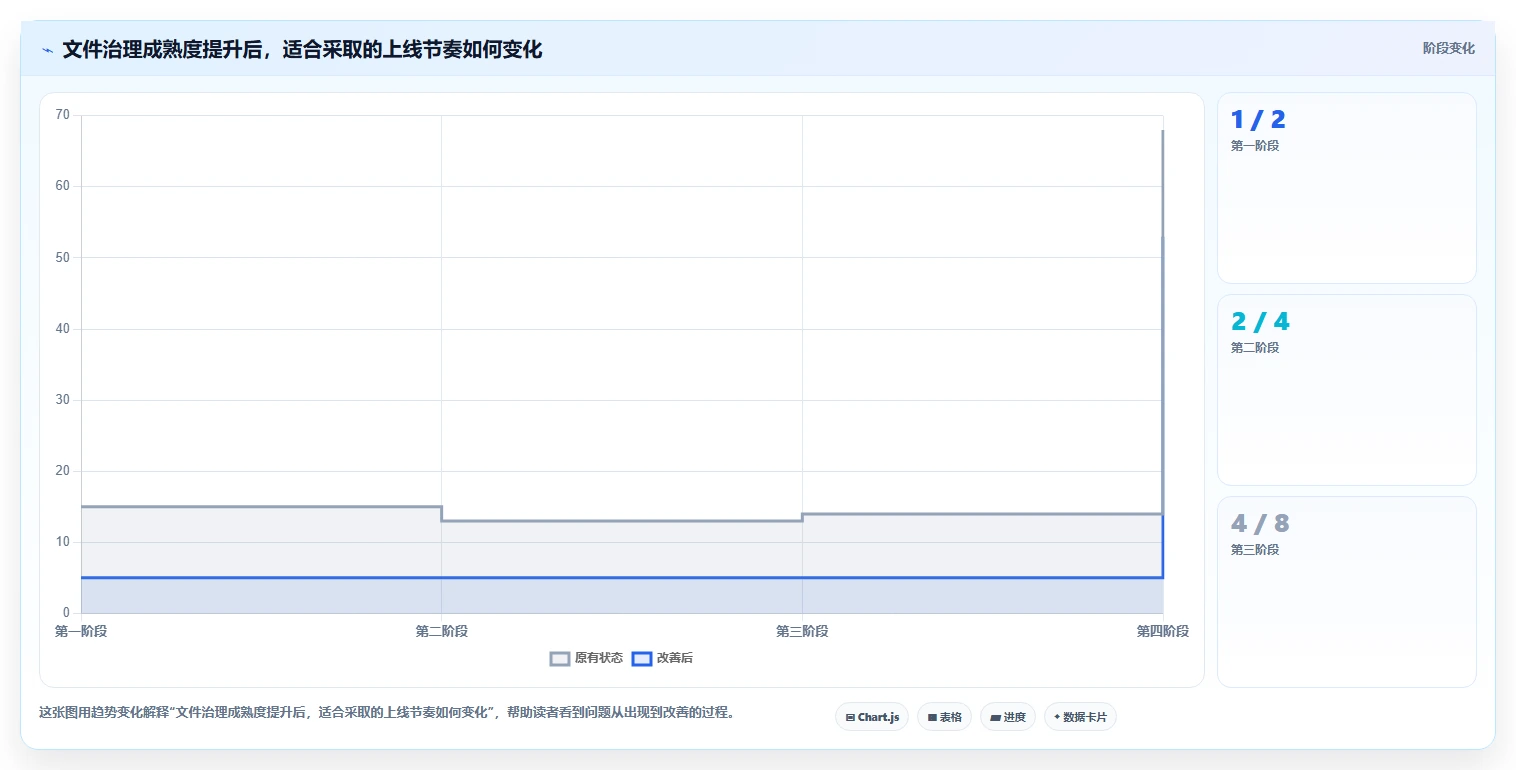1516x770 pixels.
Task: Click the description text below the chart
Action: 387,713
